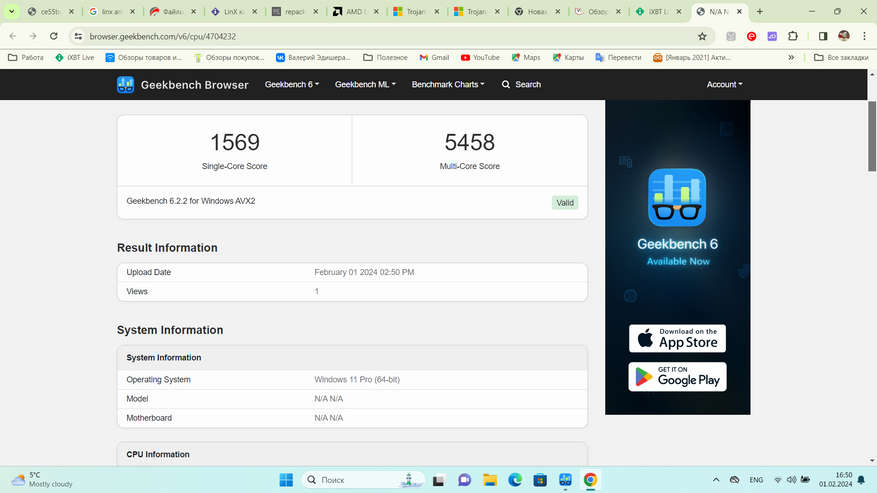
Task: Open the YouTube bookmark
Action: (480, 58)
